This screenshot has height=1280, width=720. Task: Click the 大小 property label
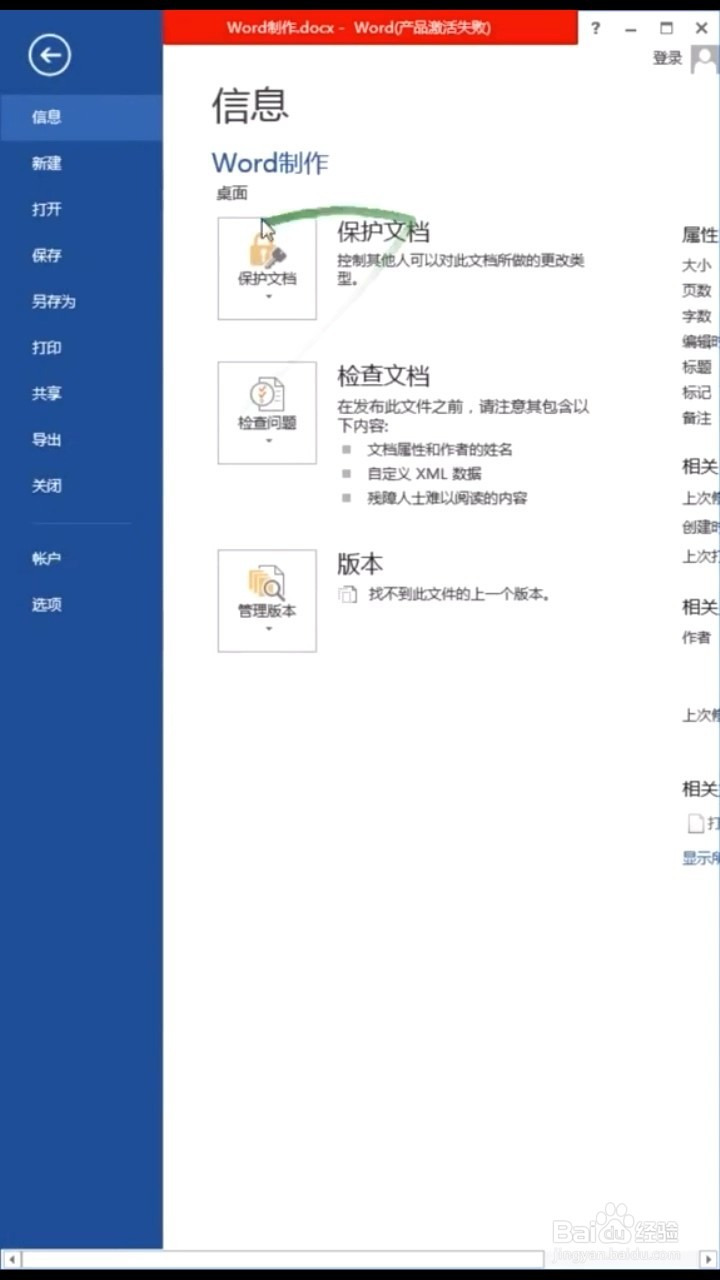pos(697,265)
